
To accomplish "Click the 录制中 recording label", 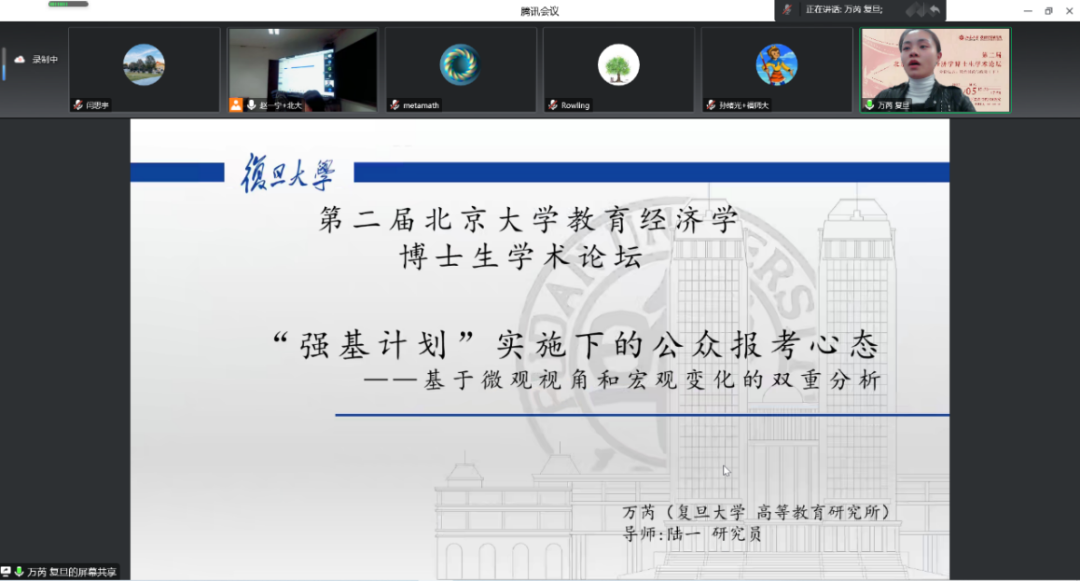I will pyautogui.click(x=45, y=60).
